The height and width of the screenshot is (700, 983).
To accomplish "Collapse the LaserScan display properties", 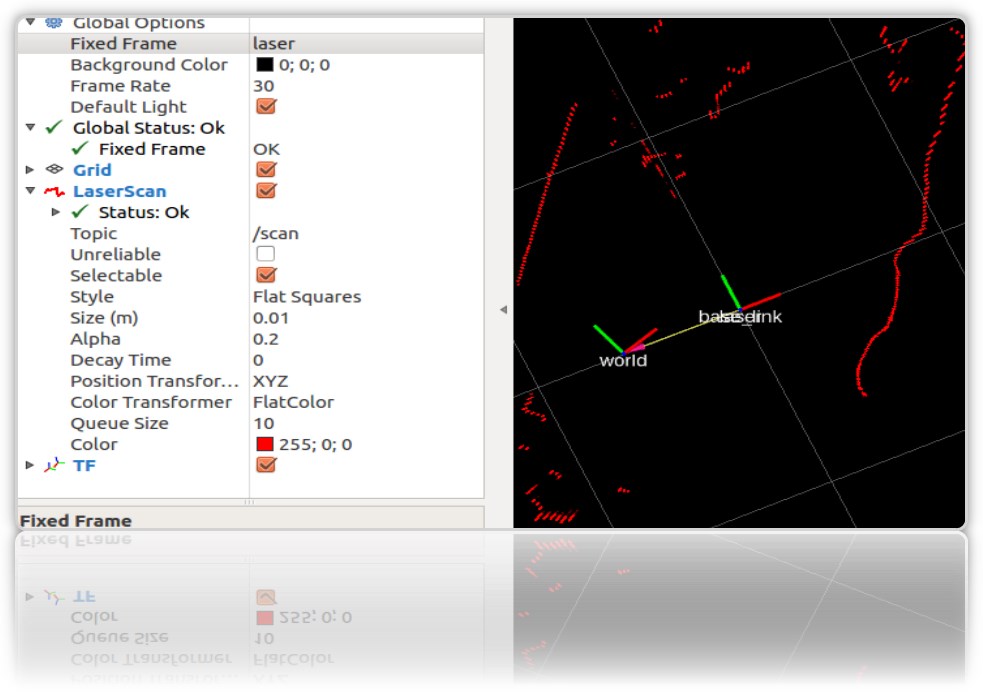I will point(30,191).
